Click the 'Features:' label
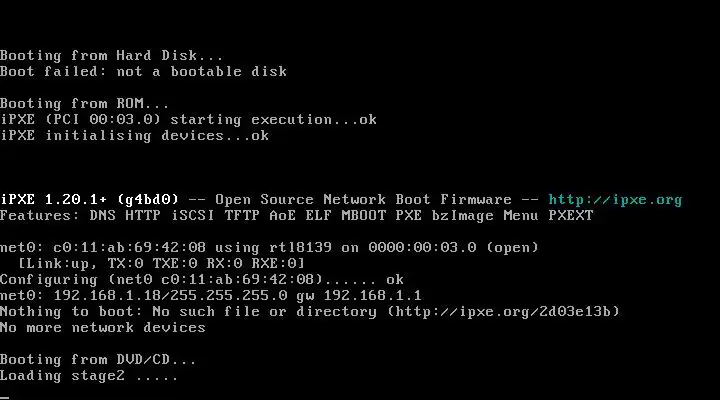Viewport: 720px width, 400px height. (40, 215)
